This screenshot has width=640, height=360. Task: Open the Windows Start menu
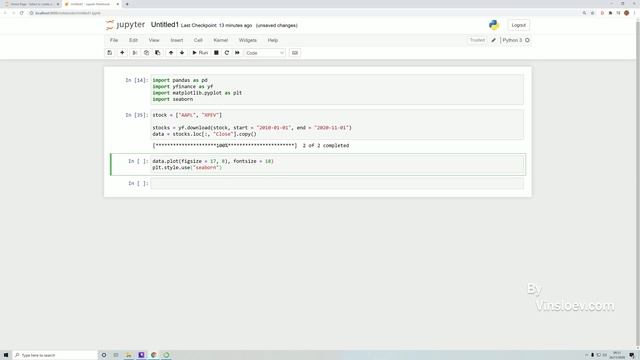click(6, 355)
